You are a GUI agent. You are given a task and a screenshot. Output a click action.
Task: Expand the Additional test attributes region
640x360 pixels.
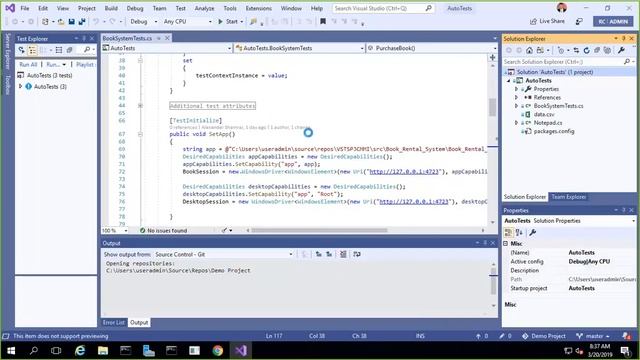tap(140, 106)
